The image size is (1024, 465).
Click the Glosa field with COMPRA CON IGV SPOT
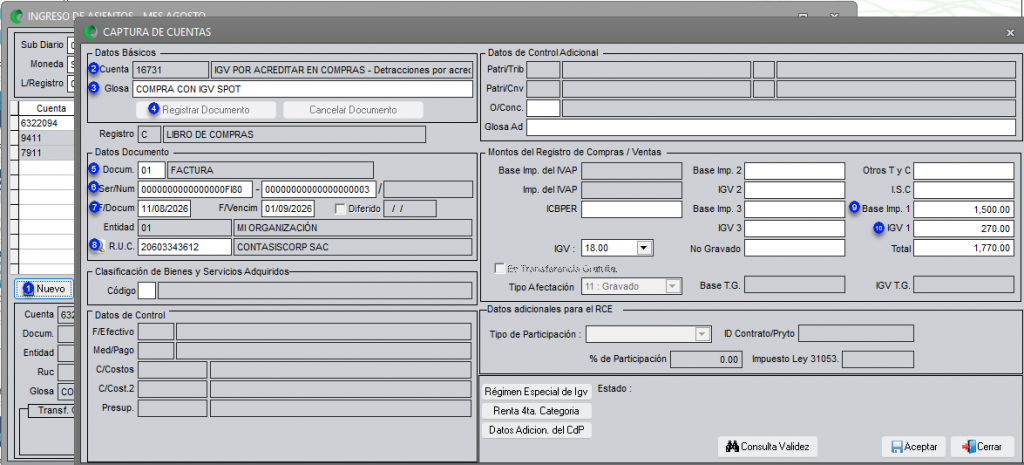[302, 89]
